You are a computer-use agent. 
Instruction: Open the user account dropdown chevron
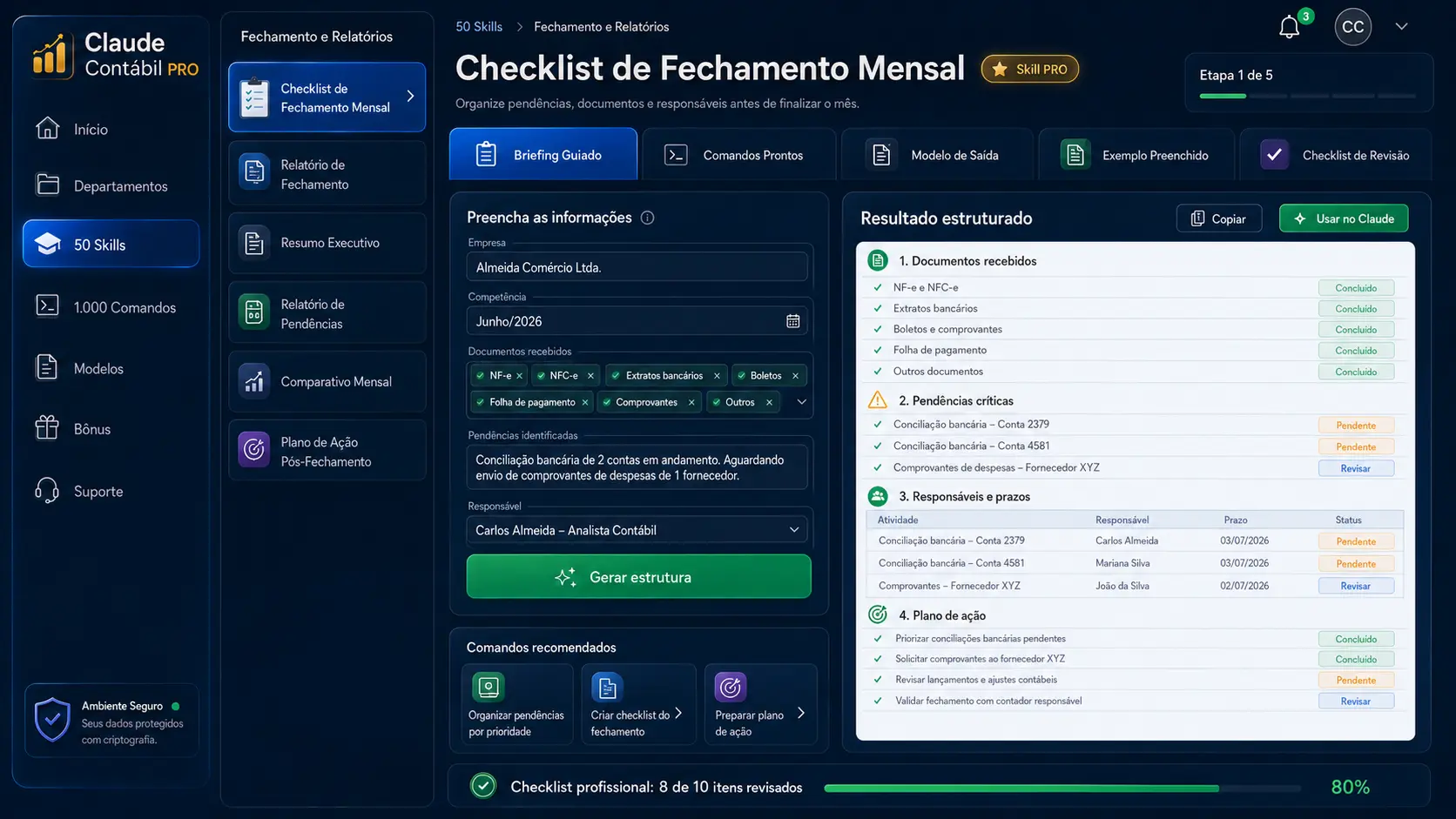pyautogui.click(x=1401, y=26)
